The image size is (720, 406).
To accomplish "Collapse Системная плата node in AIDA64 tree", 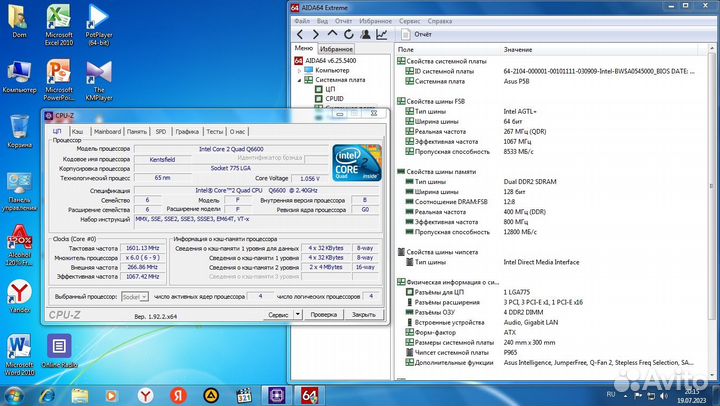I will coord(299,80).
